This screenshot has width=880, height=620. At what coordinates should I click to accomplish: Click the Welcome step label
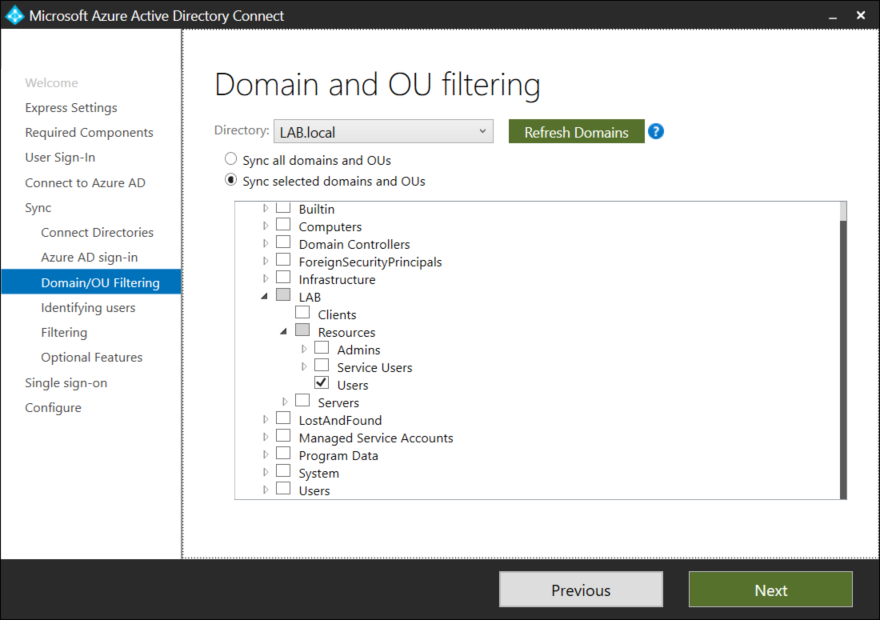point(52,83)
